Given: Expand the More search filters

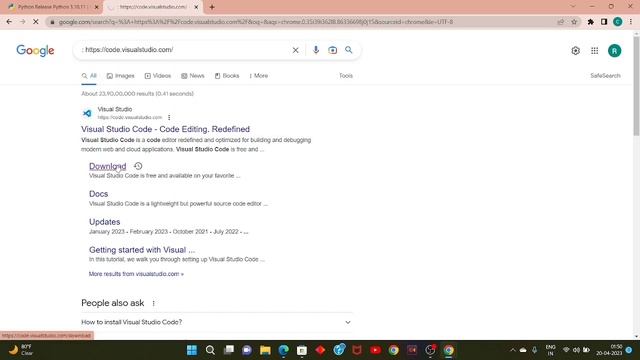Looking at the screenshot, I should point(258,76).
